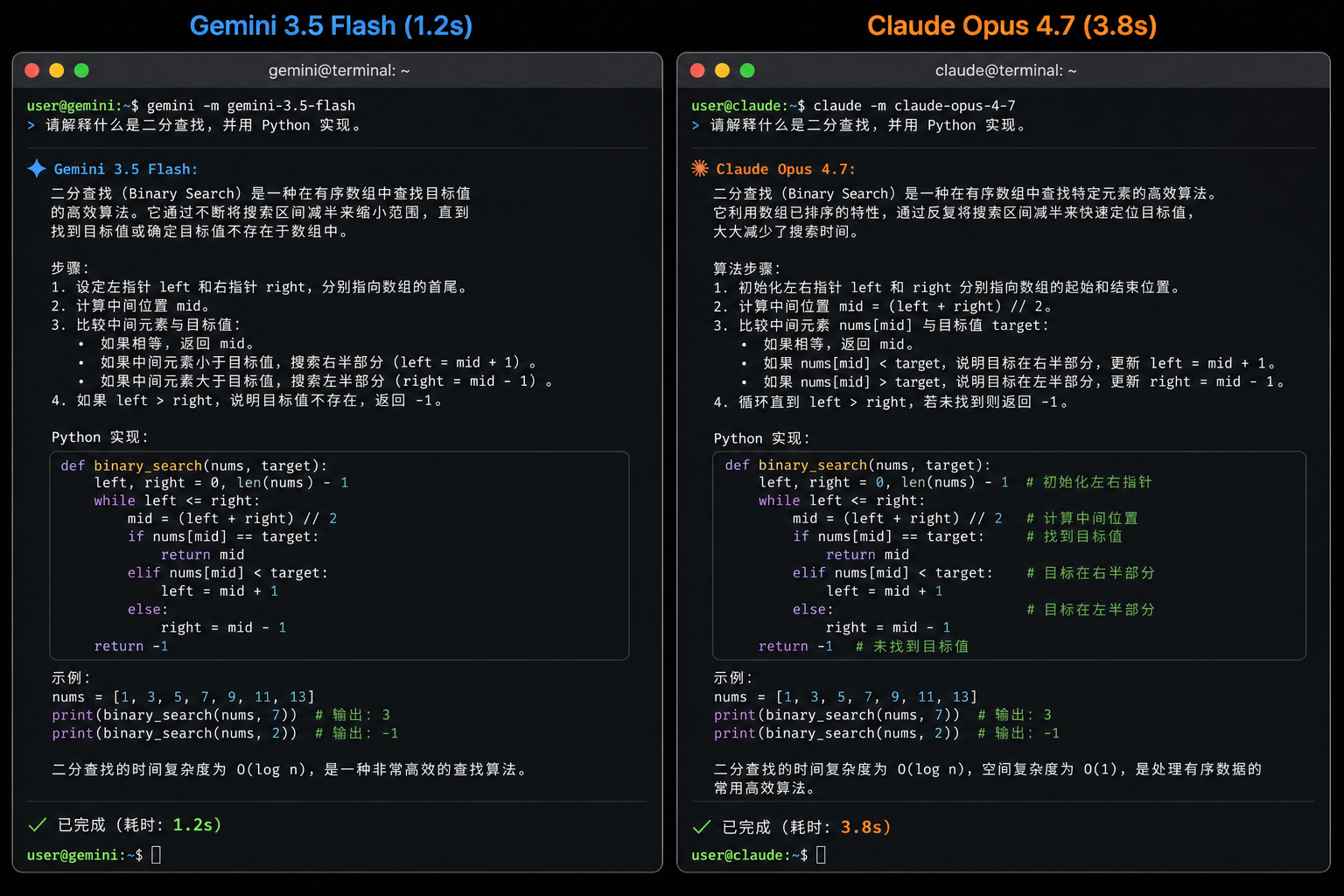The image size is (1344, 896).
Task: Close the claude@terminal window with the red button
Action: 697,70
